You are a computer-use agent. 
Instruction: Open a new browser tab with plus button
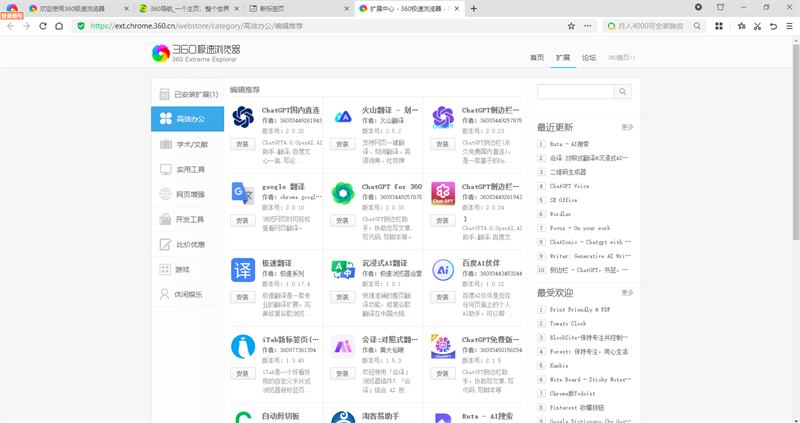click(x=473, y=8)
